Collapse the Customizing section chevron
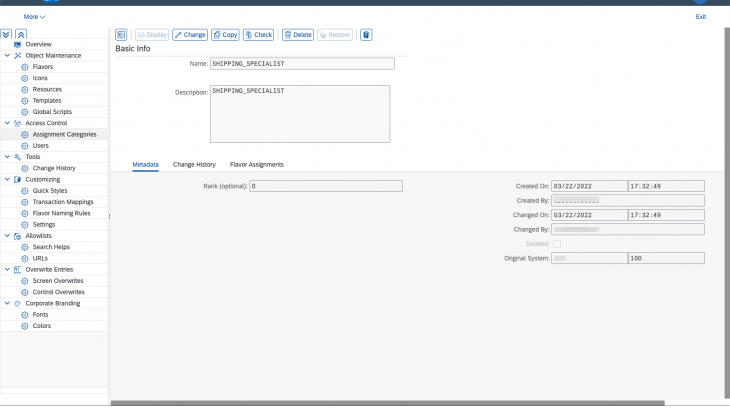 [x=7, y=179]
